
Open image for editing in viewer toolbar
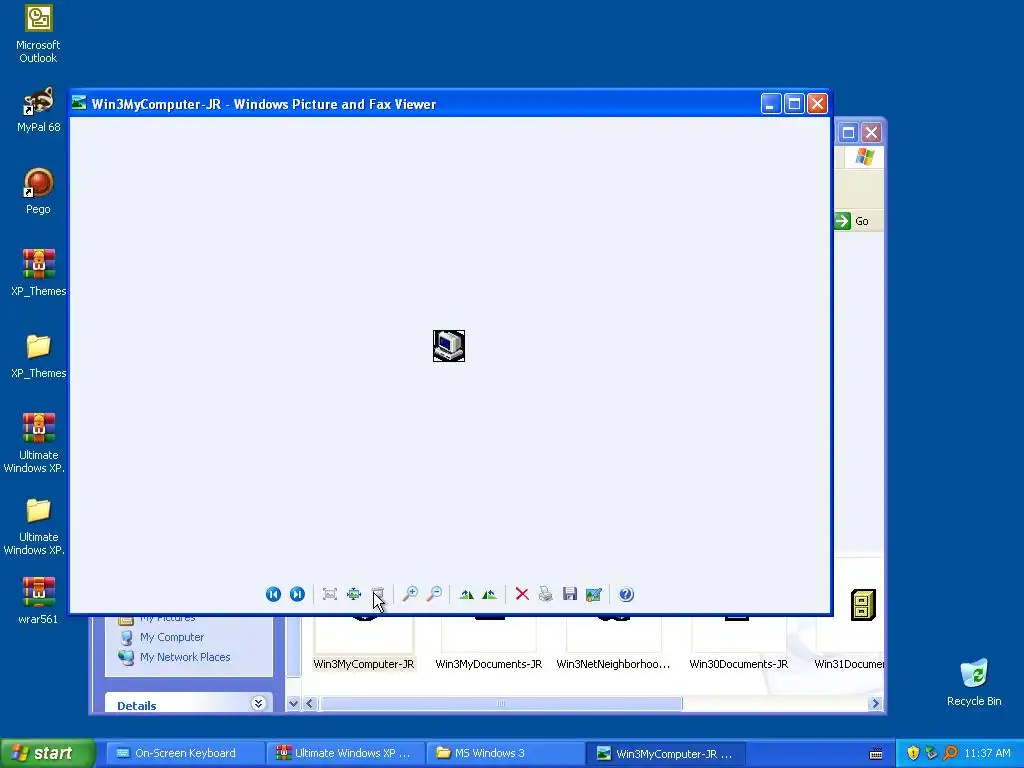(x=594, y=594)
